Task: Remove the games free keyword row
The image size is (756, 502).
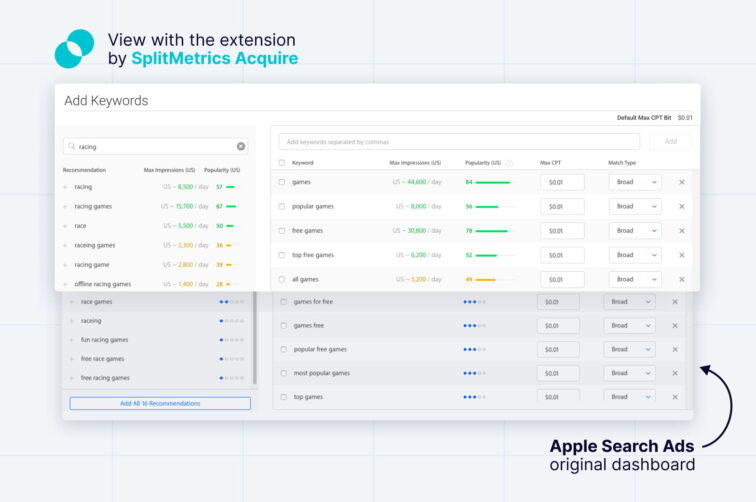Action: pyautogui.click(x=675, y=326)
